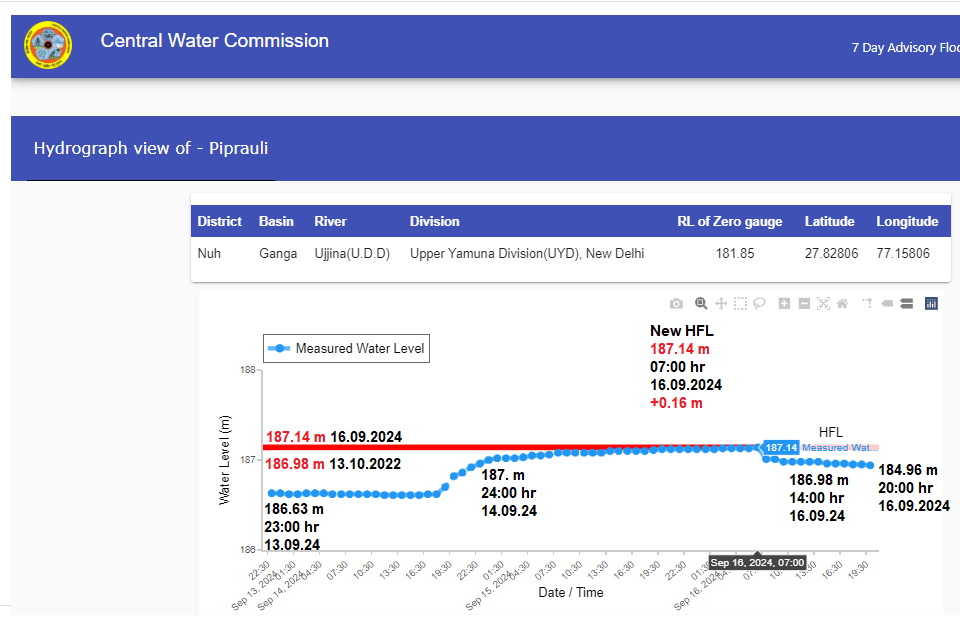Screen dimensions: 960x640
Task: Click the Central Water Commission title
Action: click(x=214, y=41)
